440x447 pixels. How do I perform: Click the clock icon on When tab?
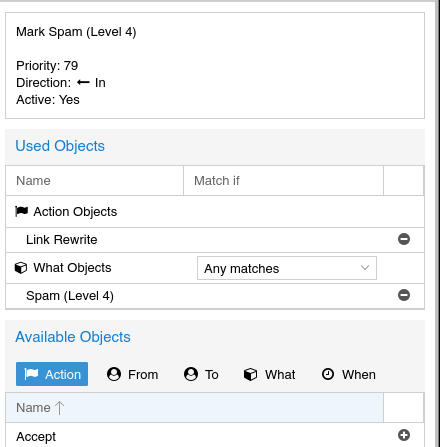coord(328,374)
